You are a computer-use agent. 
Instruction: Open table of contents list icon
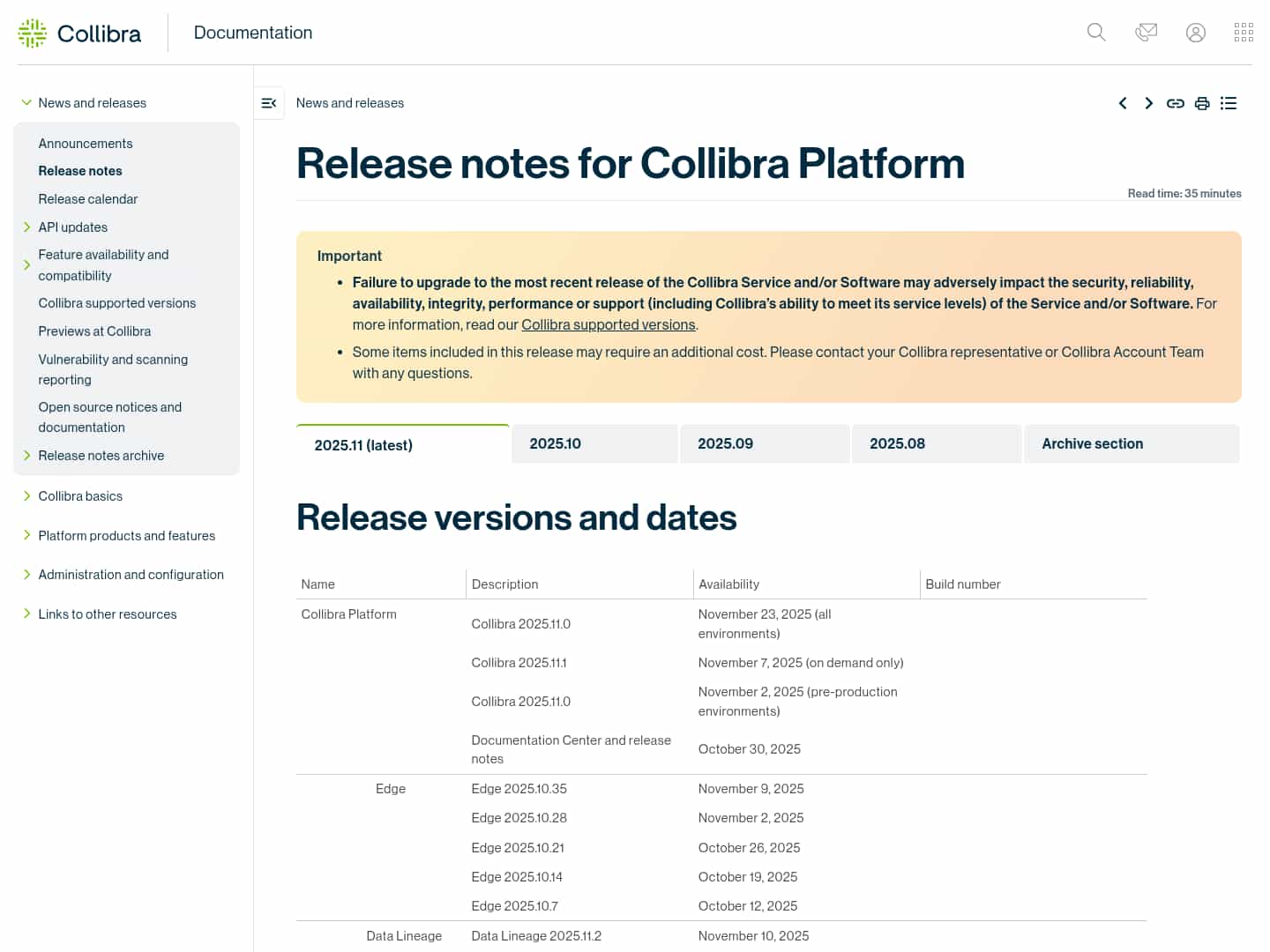coord(1229,103)
